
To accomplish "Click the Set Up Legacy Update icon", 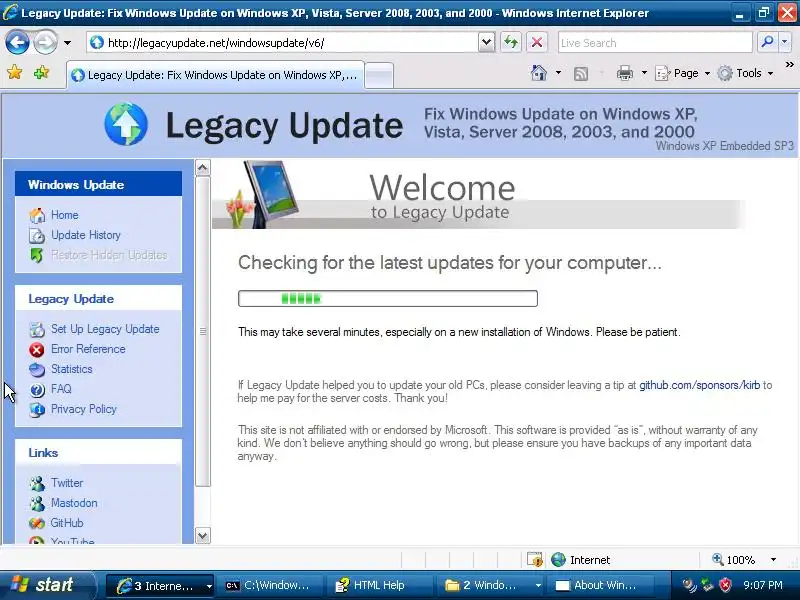I will click(37, 330).
